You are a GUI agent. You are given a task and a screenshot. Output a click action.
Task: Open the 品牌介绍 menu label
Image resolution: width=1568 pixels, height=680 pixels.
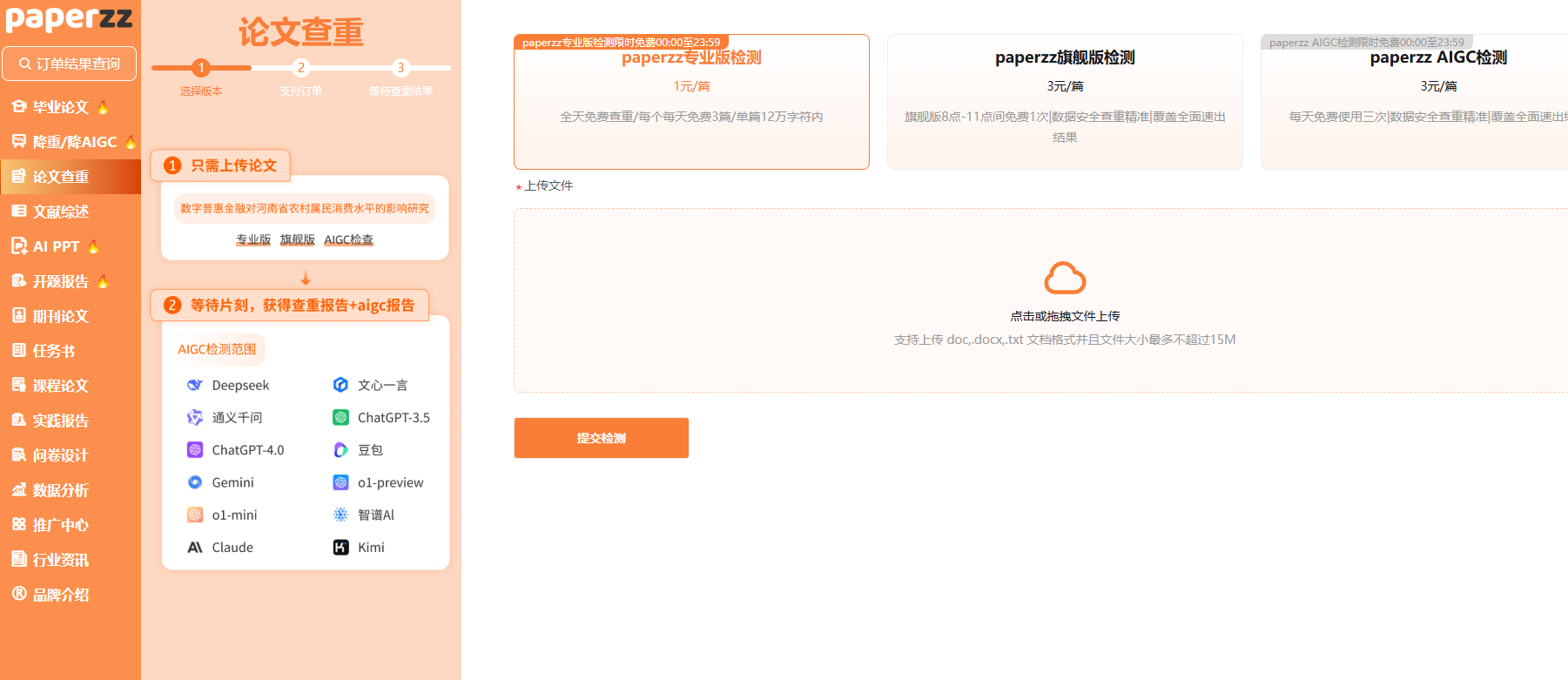point(61,595)
